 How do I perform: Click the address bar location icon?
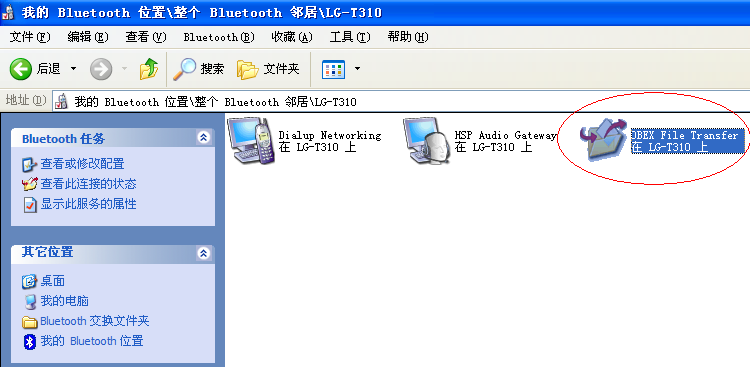[61, 102]
